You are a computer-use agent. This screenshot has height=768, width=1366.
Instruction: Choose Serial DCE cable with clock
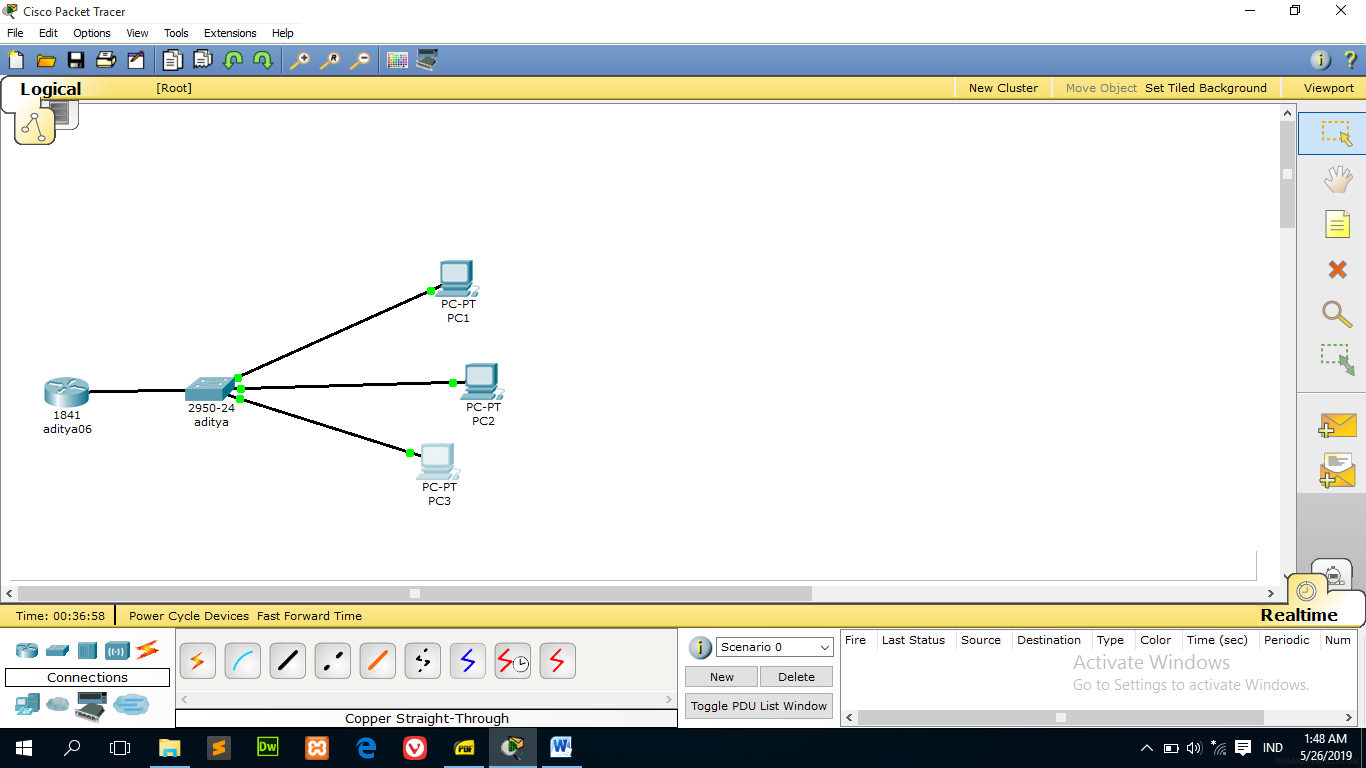pos(512,661)
